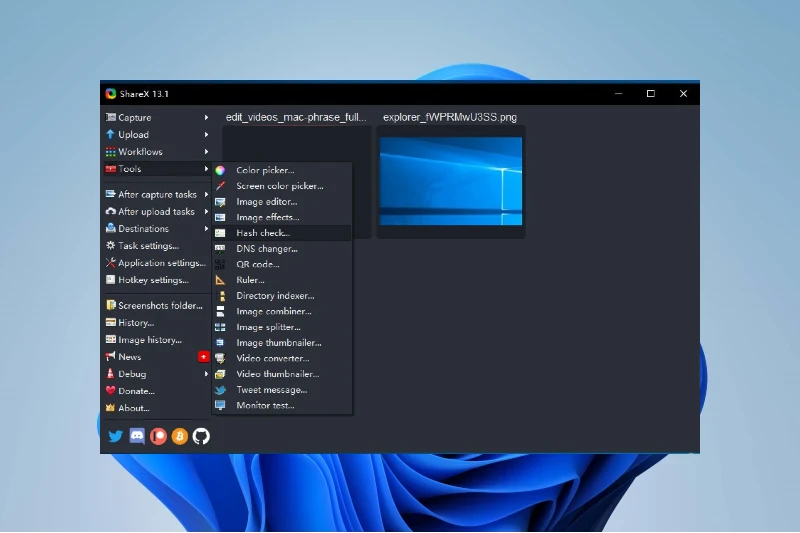800x533 pixels.
Task: Click the QR code icon
Action: (x=220, y=264)
